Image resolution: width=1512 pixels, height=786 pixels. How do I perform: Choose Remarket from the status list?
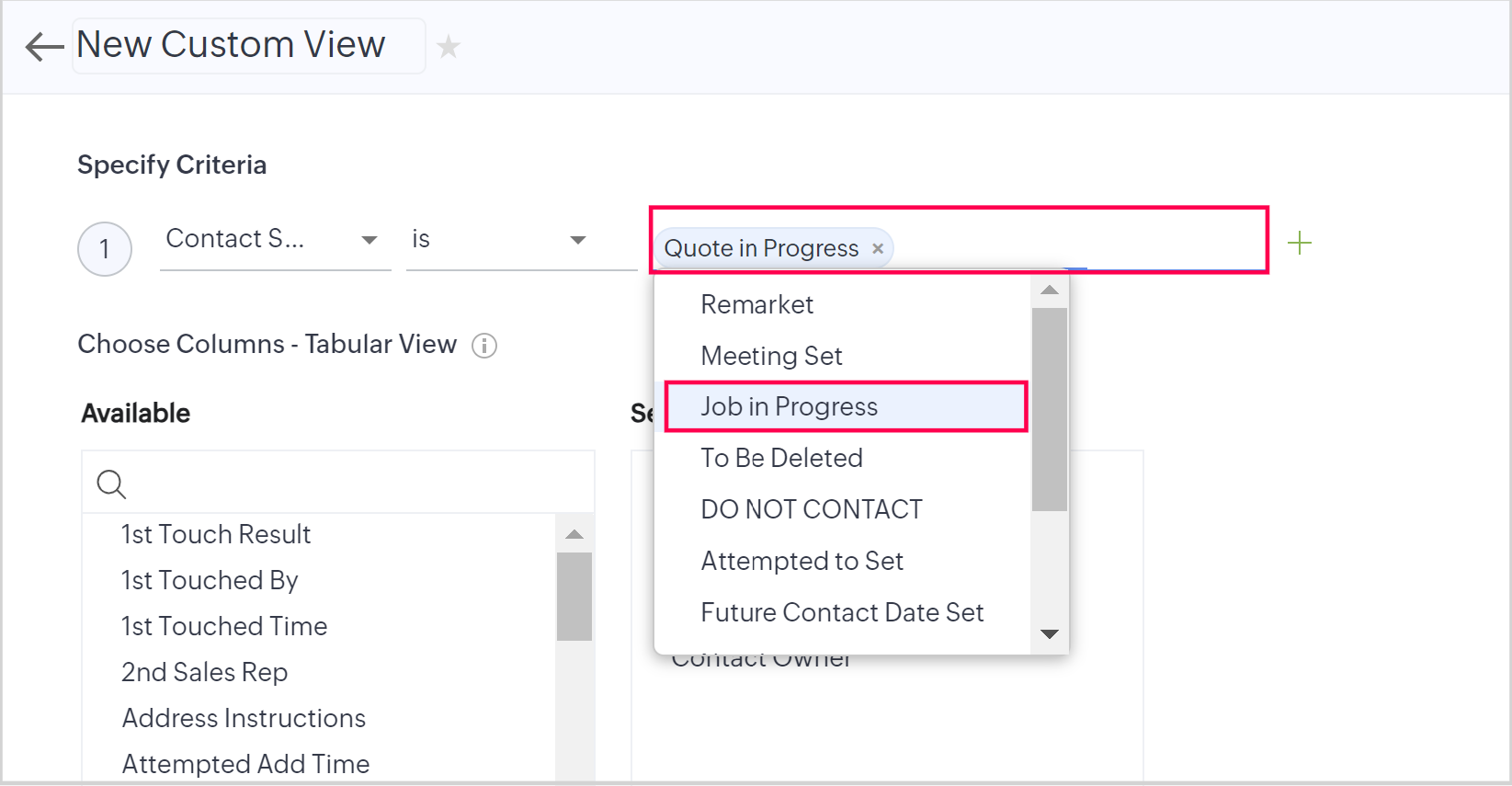pyautogui.click(x=756, y=304)
